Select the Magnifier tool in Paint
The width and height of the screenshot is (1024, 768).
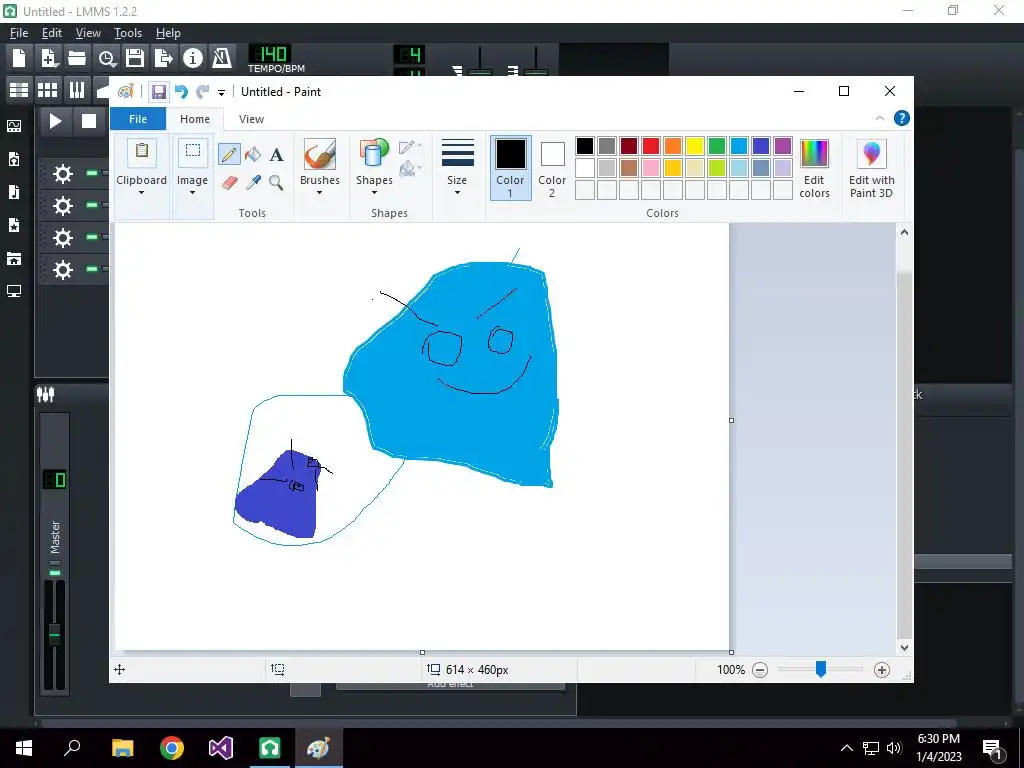click(277, 182)
